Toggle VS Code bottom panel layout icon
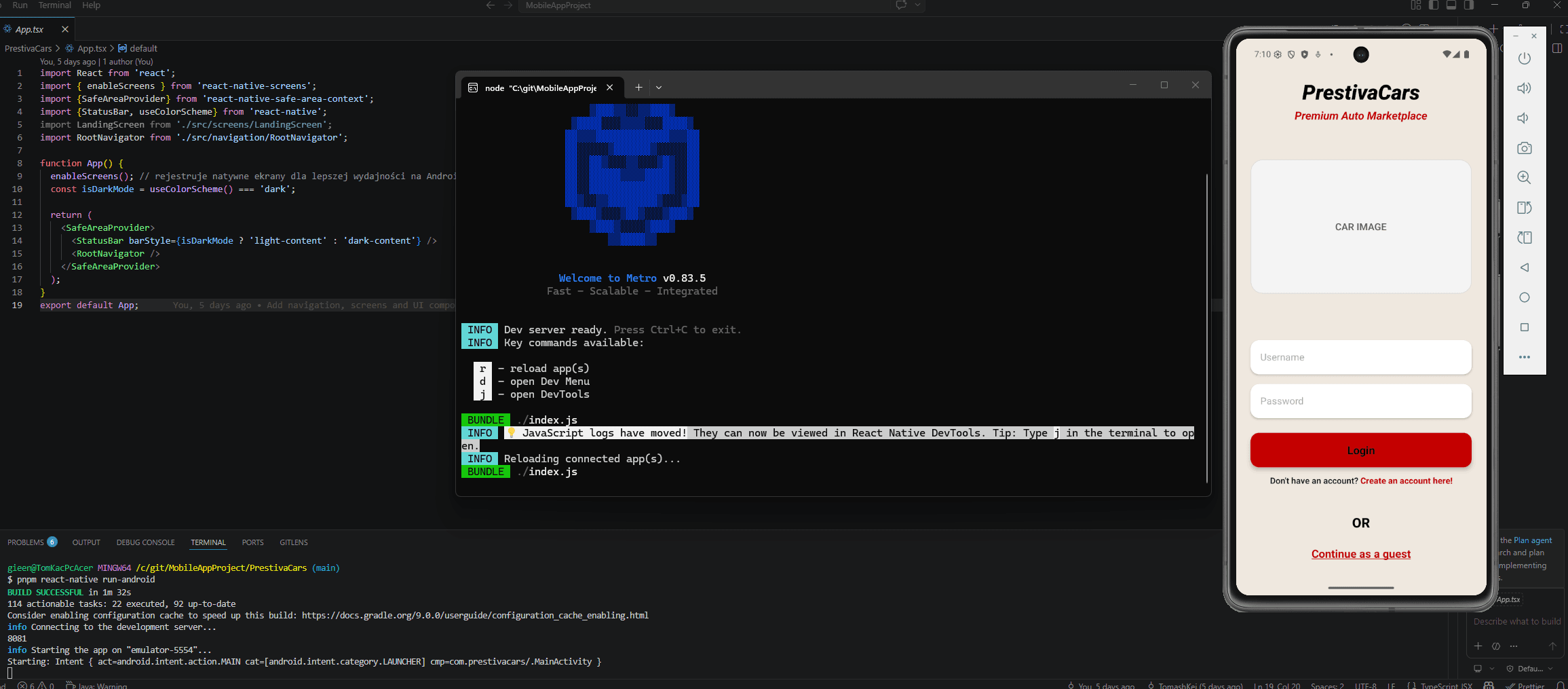 point(1451,5)
